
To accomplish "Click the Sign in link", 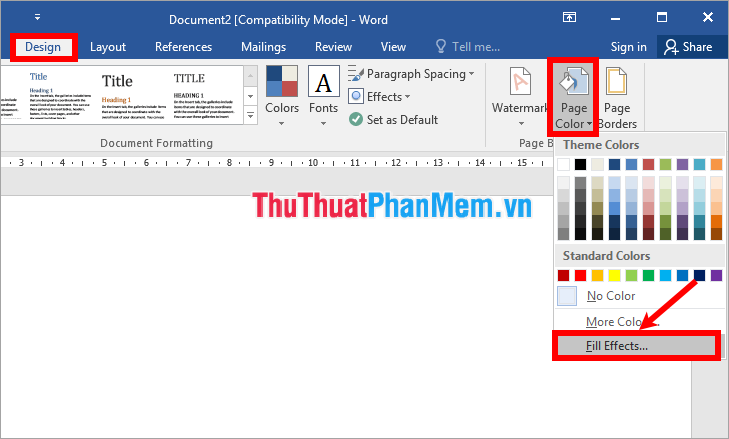I will click(628, 47).
